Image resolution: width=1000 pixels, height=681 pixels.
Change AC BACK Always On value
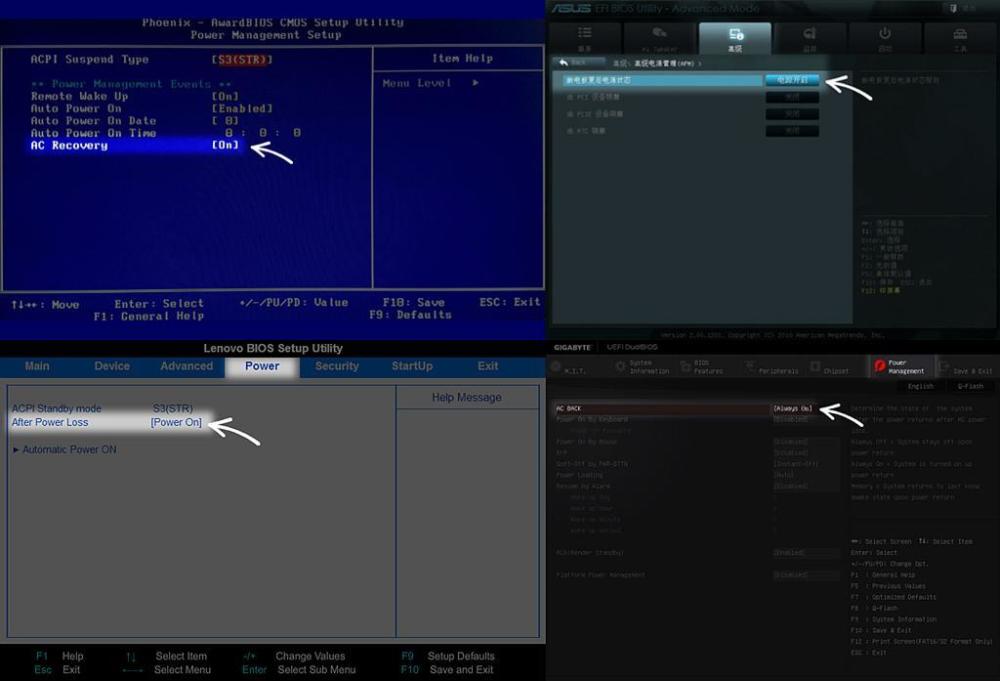pyautogui.click(x=793, y=408)
